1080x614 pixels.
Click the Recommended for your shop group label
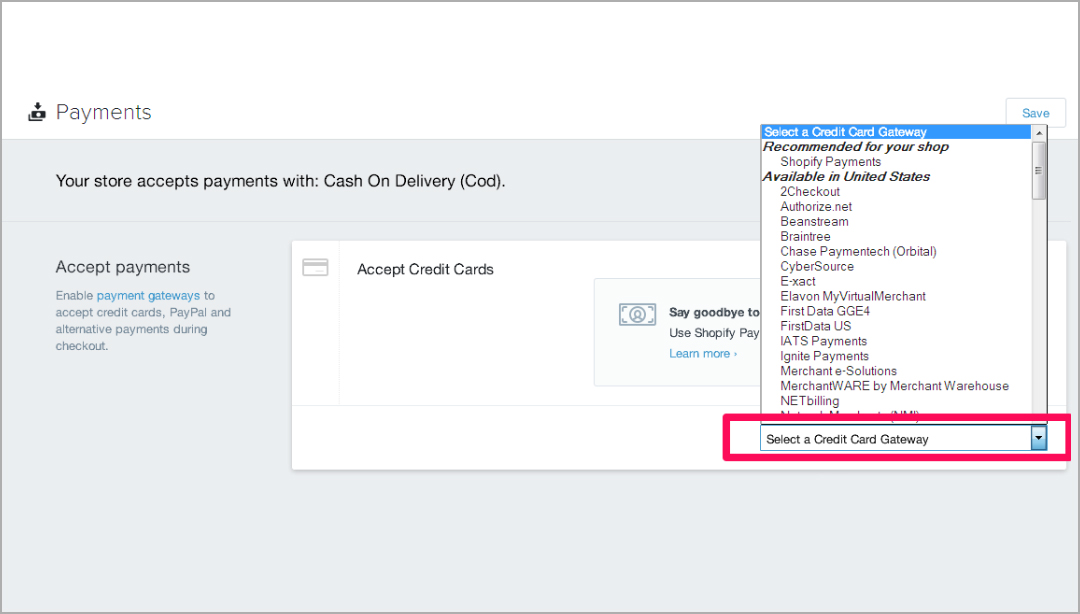point(855,147)
